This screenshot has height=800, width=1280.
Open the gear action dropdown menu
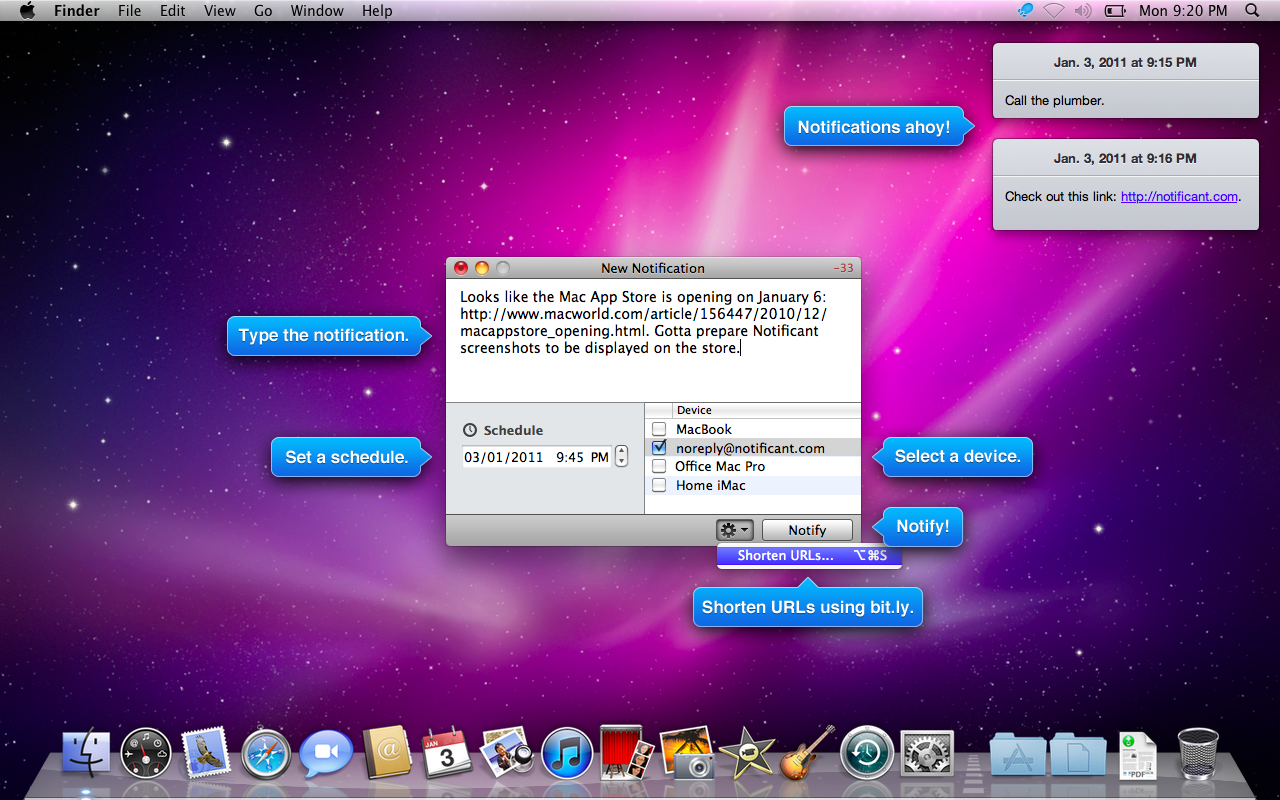pos(734,530)
